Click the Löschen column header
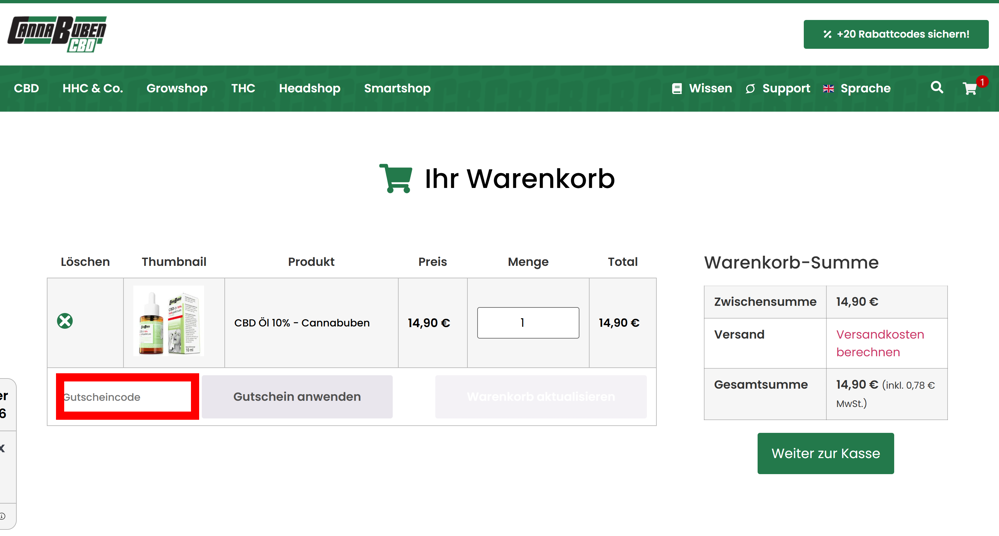999x536 pixels. click(x=85, y=261)
